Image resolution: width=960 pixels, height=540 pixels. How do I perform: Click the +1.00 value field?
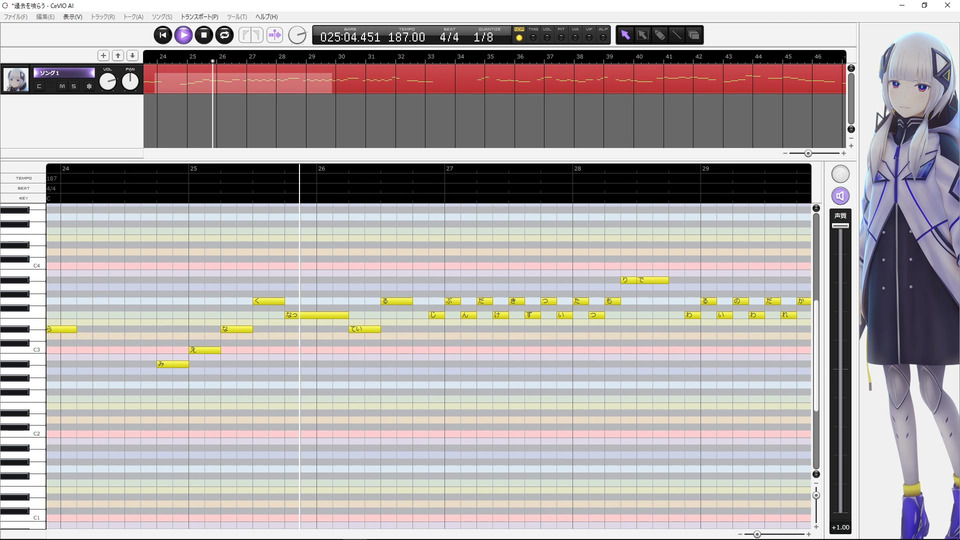click(840, 527)
